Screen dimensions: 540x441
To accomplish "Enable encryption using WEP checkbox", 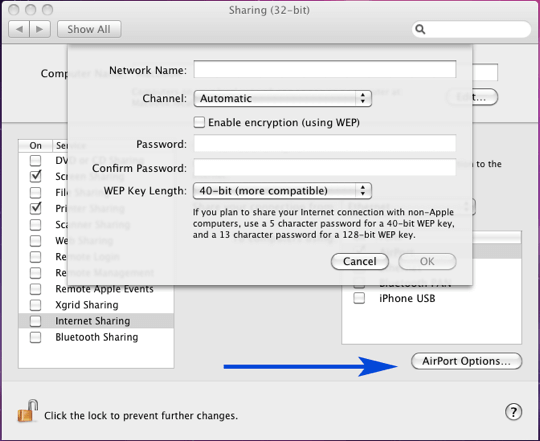I will pos(199,122).
